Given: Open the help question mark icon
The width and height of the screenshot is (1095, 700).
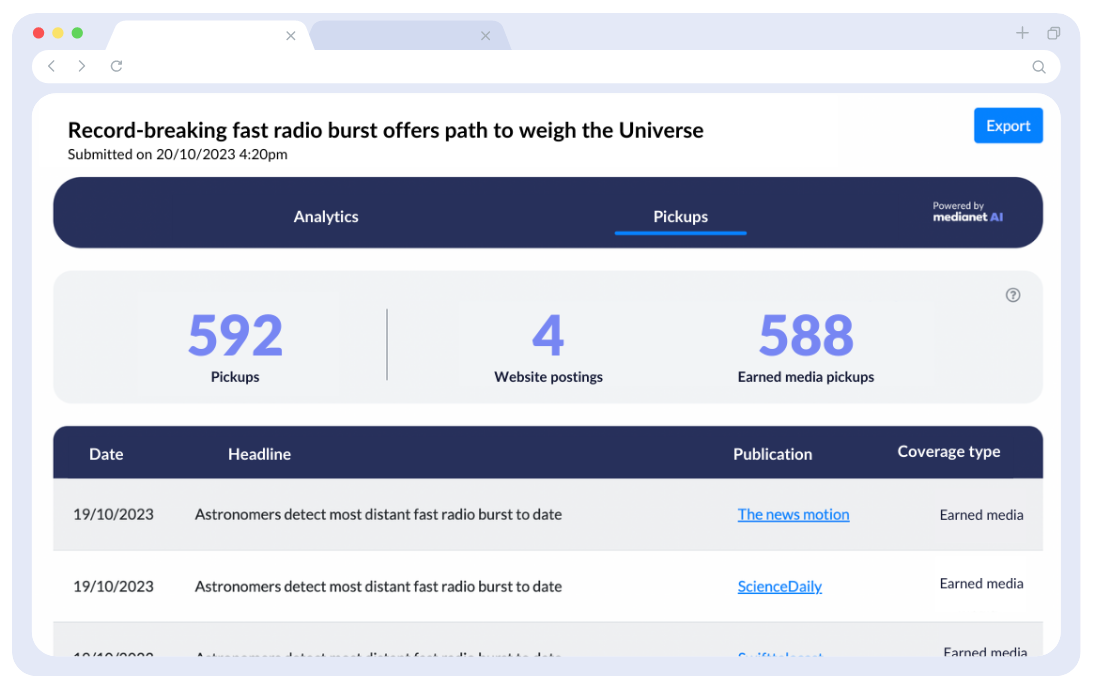Looking at the screenshot, I should [1012, 295].
